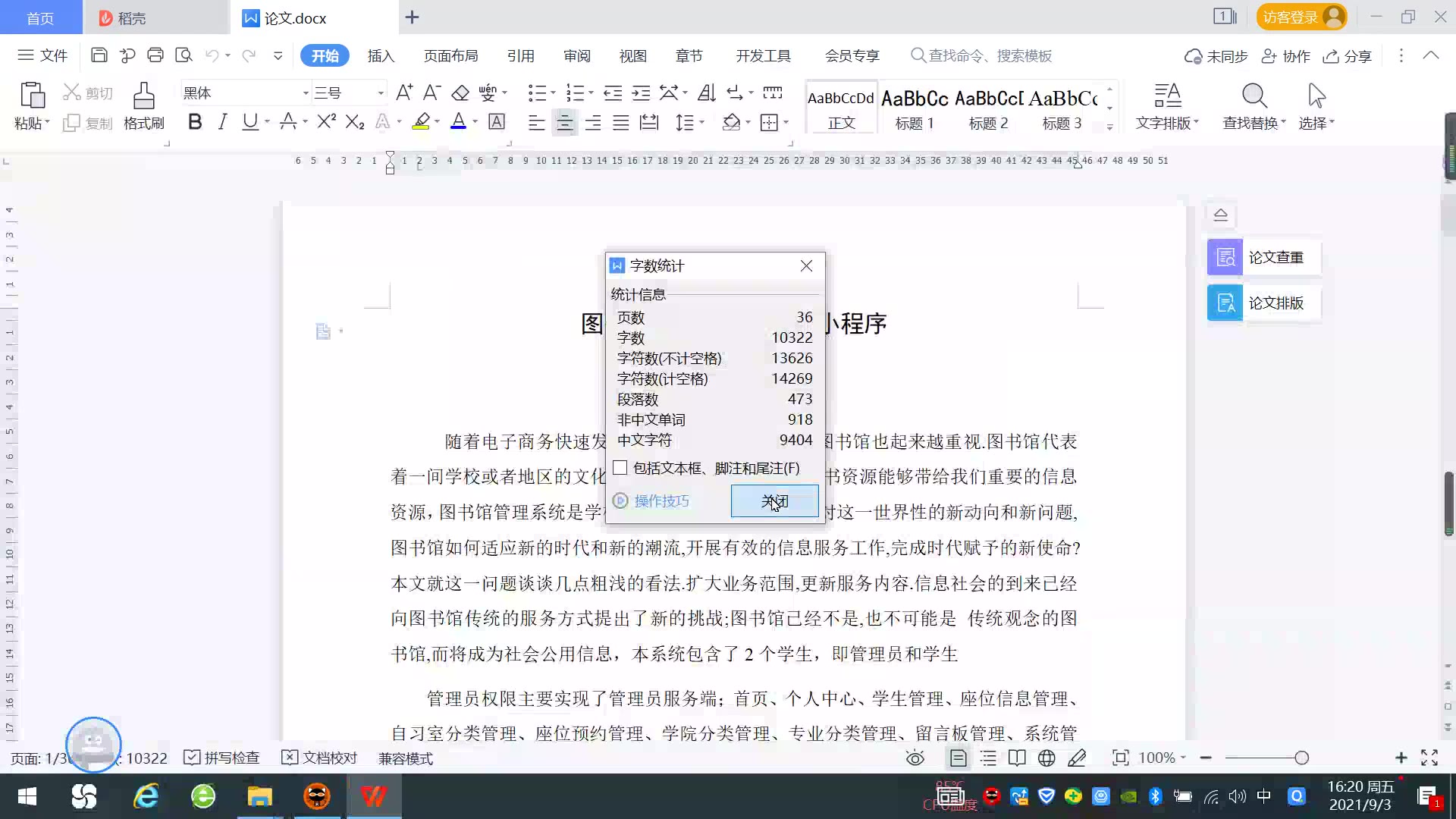This screenshot has height=819, width=1456.
Task: Click the superscript X² icon
Action: [x=326, y=122]
